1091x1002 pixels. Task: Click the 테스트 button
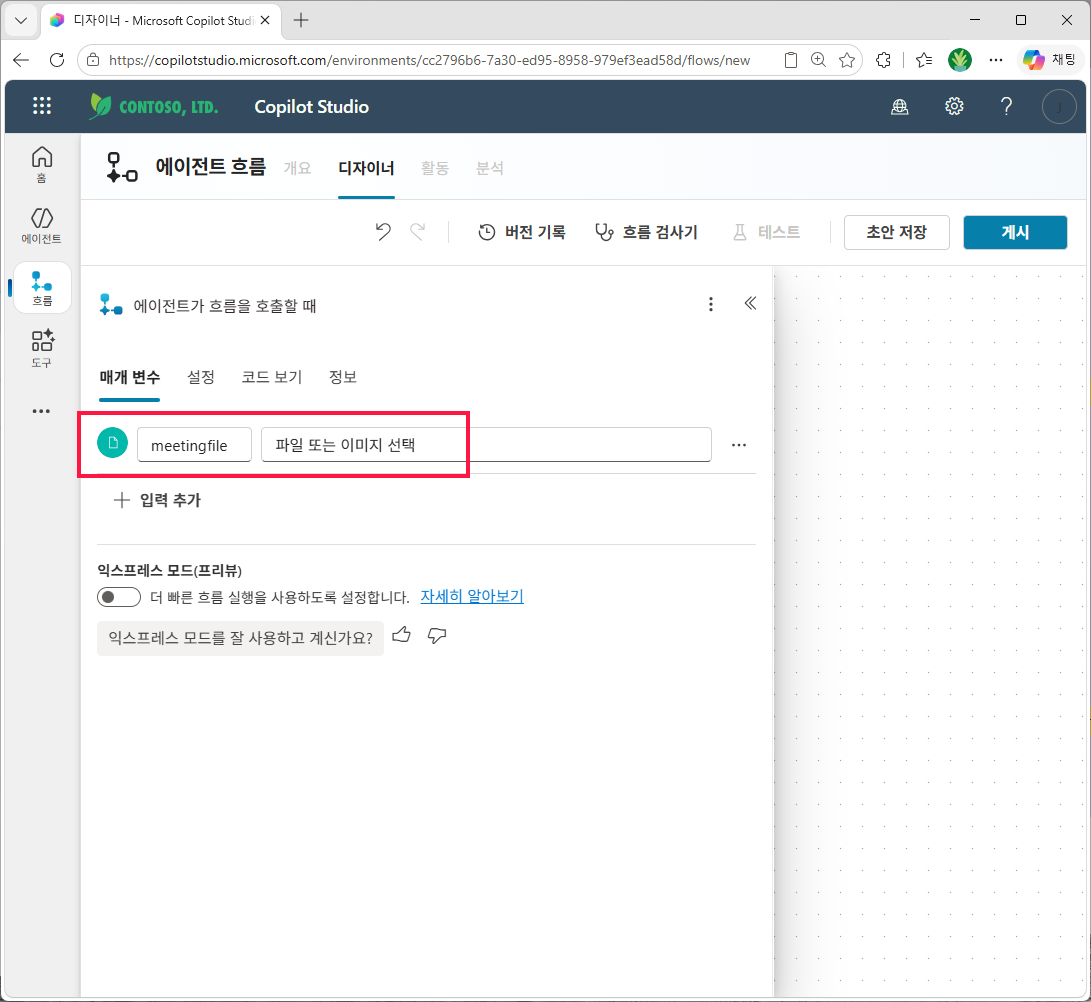click(766, 232)
